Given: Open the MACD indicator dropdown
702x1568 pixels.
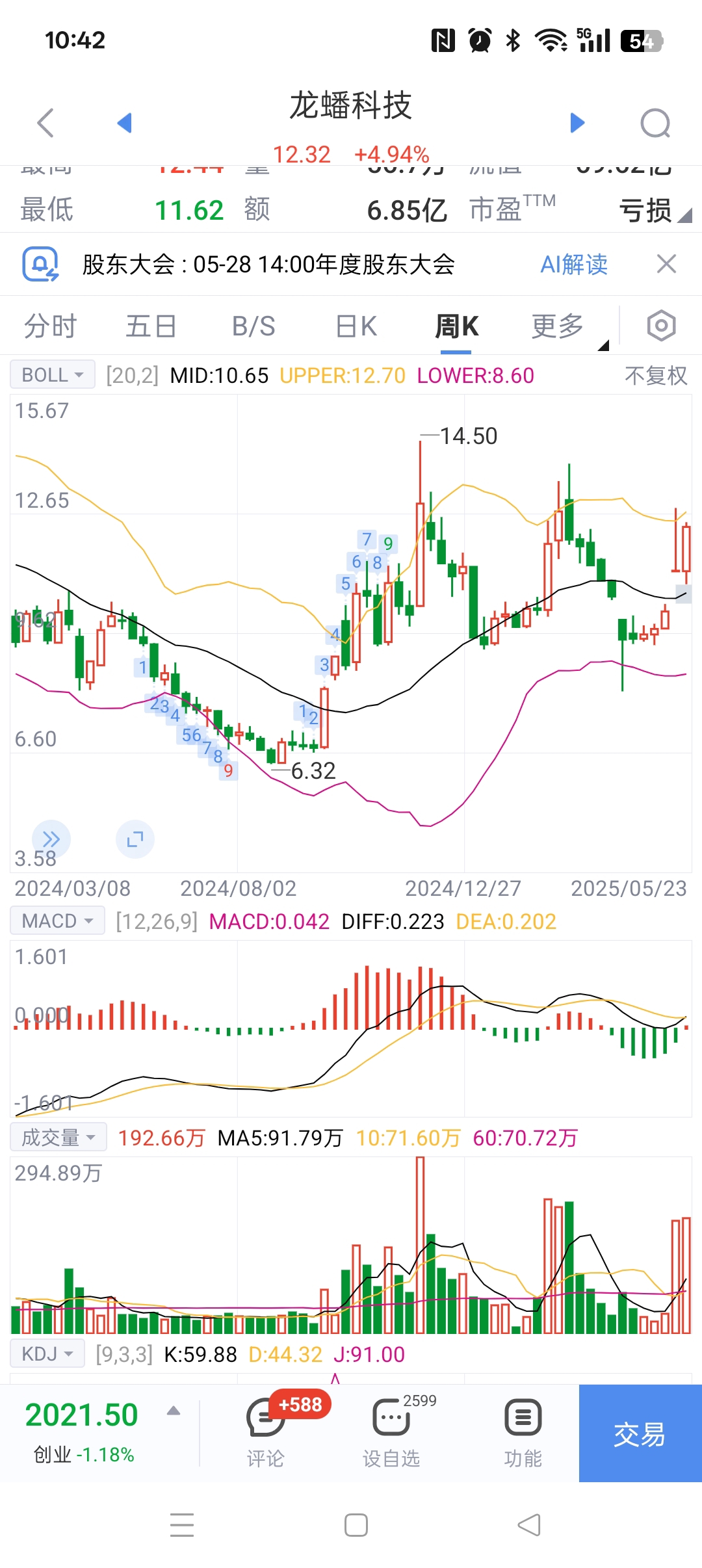Looking at the screenshot, I should 57,921.
